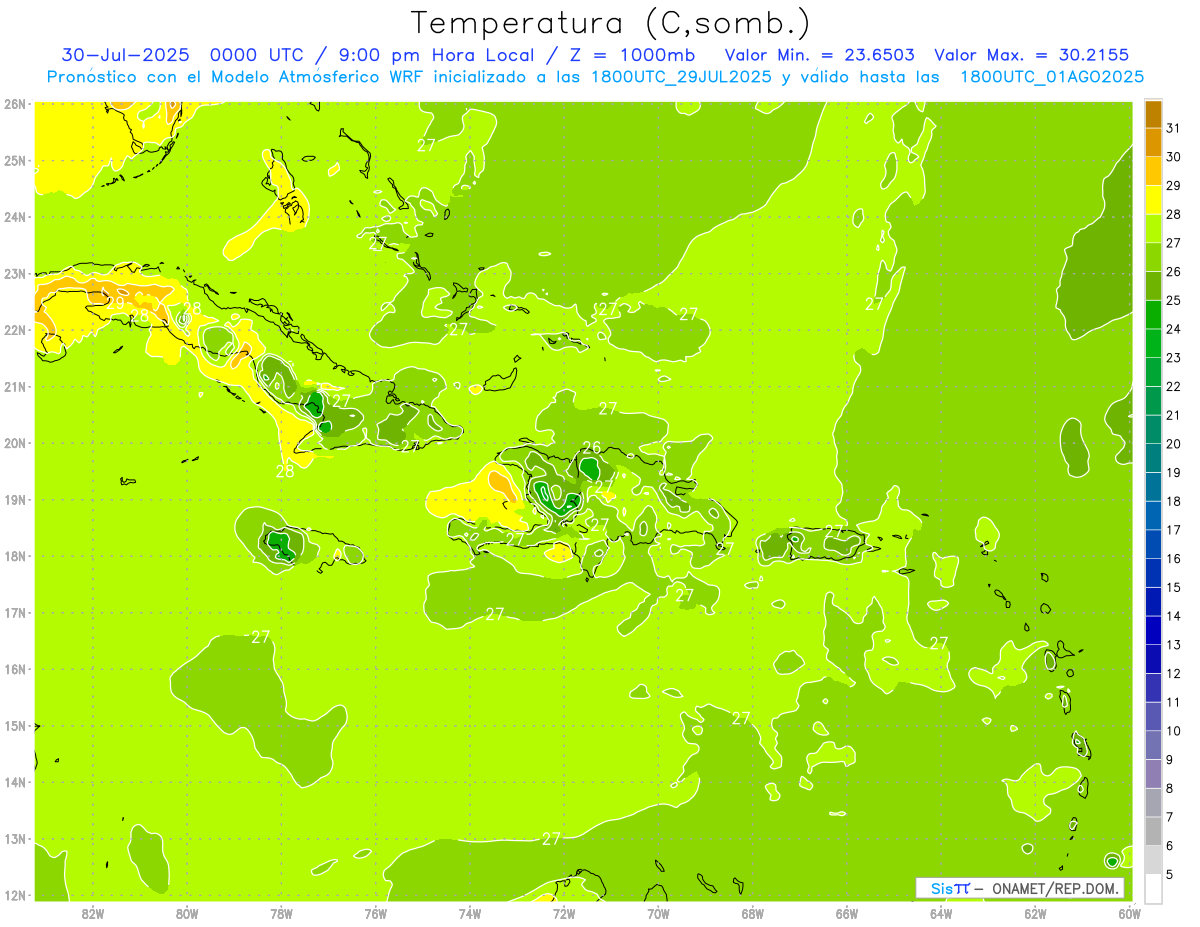Click the "25" color bar label

(x=1174, y=300)
